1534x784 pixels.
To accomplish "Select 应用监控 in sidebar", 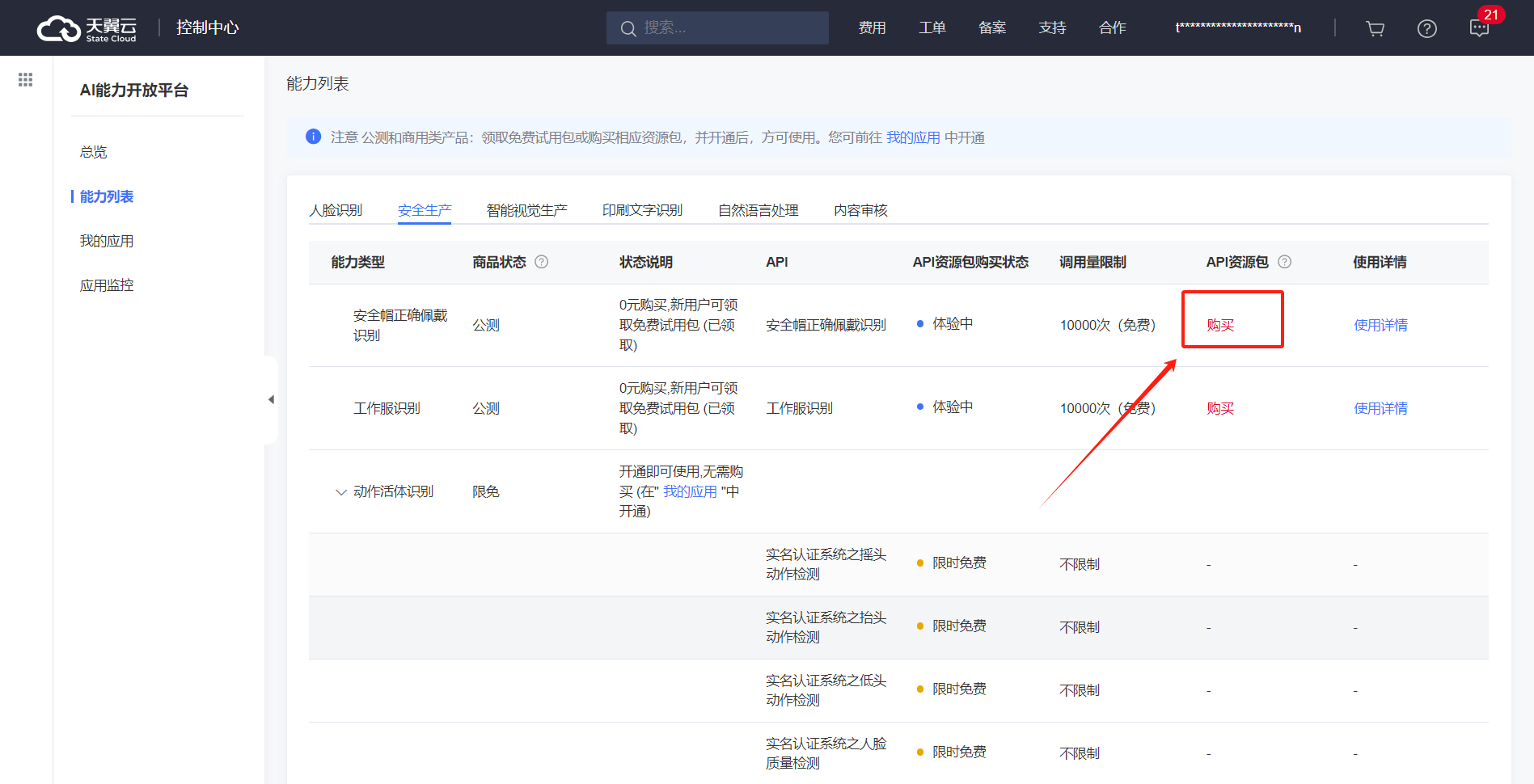I will click(x=107, y=285).
